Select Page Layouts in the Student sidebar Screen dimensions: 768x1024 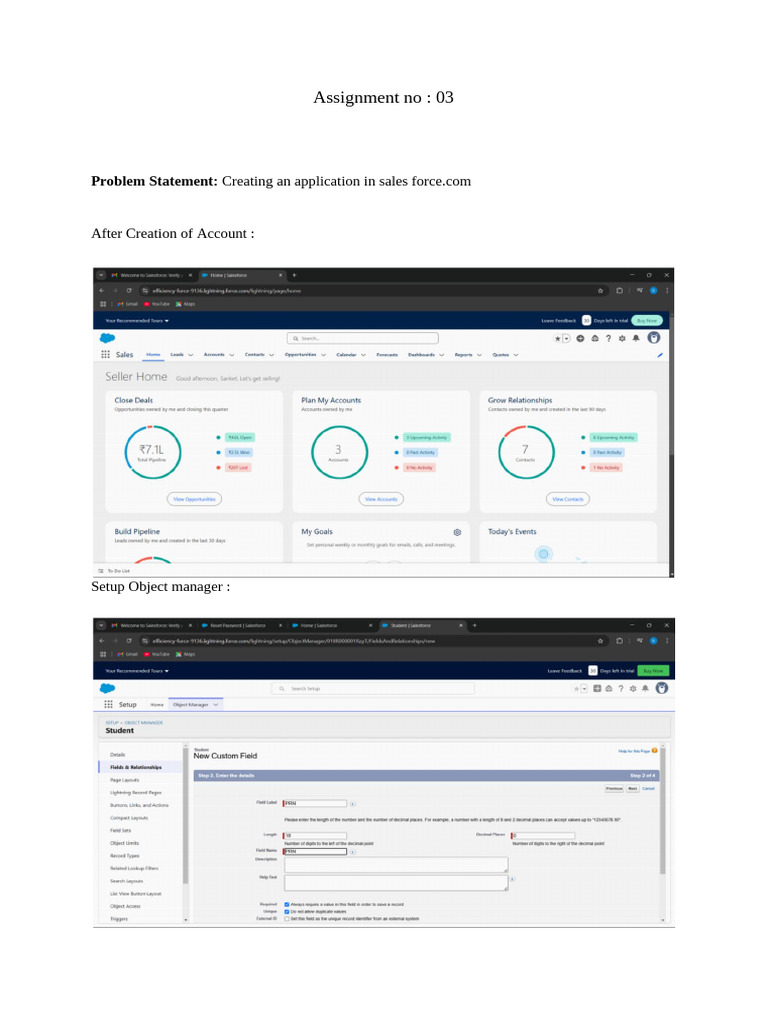tap(124, 779)
